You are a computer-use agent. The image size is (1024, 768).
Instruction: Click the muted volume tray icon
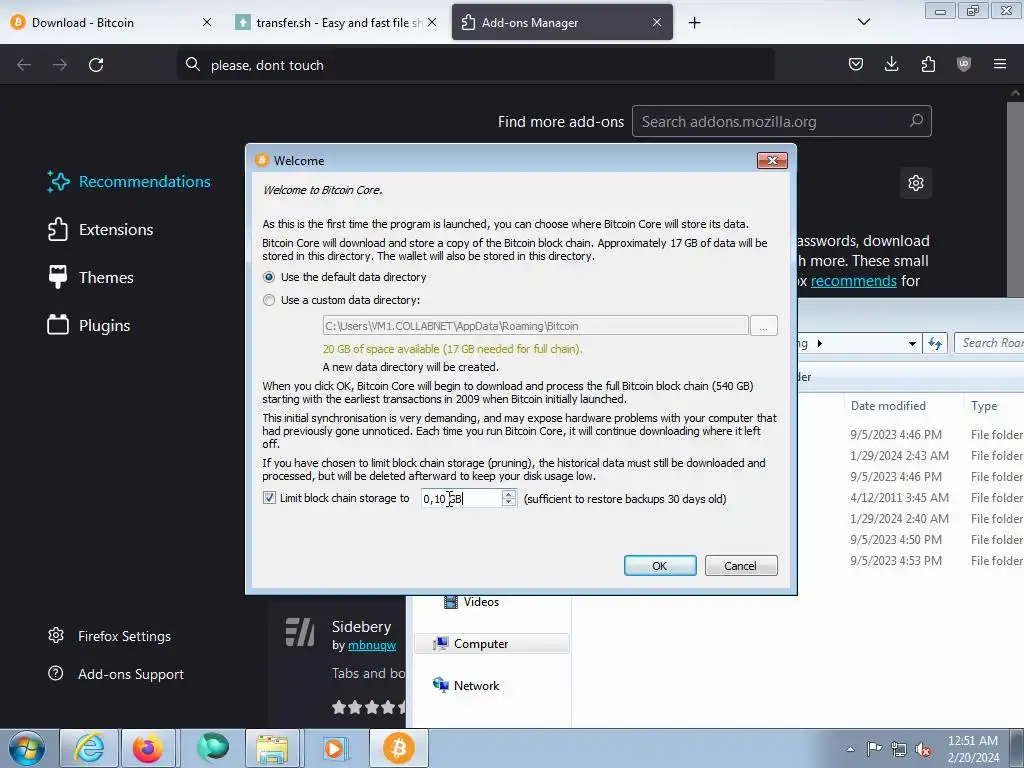pyautogui.click(x=923, y=749)
